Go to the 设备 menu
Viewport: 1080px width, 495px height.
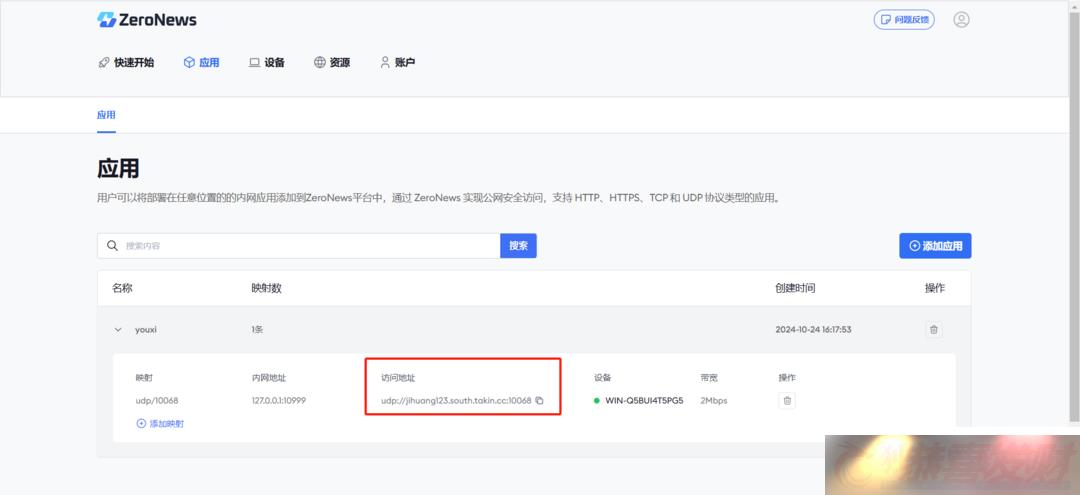click(267, 63)
